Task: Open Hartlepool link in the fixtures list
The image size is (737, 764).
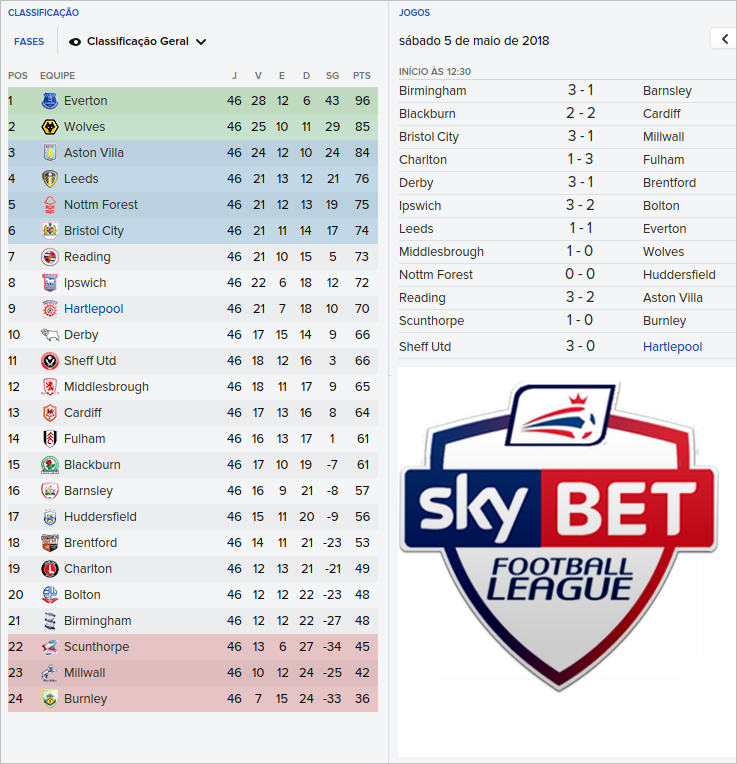Action: coord(672,347)
